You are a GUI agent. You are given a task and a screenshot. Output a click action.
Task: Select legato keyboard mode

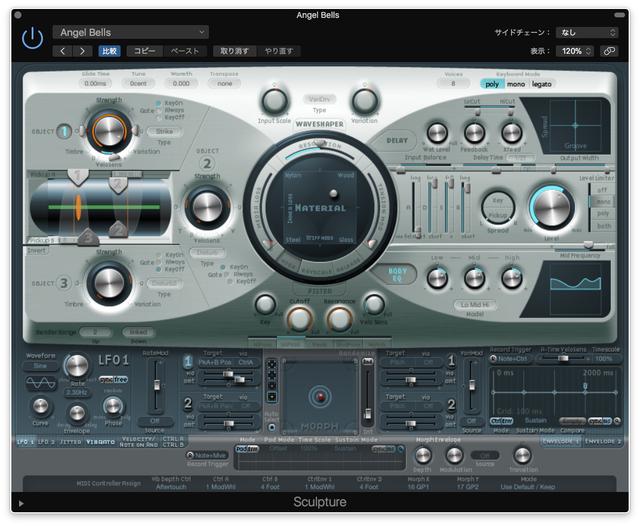pyautogui.click(x=541, y=84)
